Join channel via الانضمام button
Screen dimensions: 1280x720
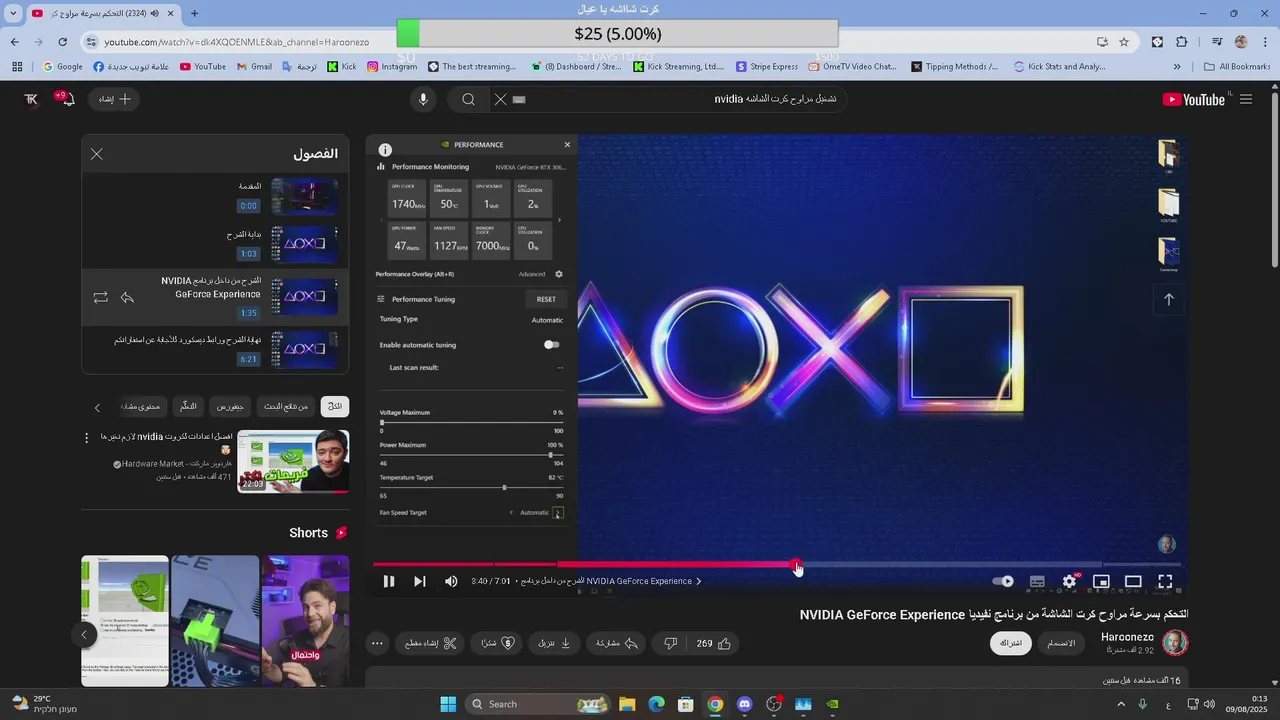(x=1061, y=643)
